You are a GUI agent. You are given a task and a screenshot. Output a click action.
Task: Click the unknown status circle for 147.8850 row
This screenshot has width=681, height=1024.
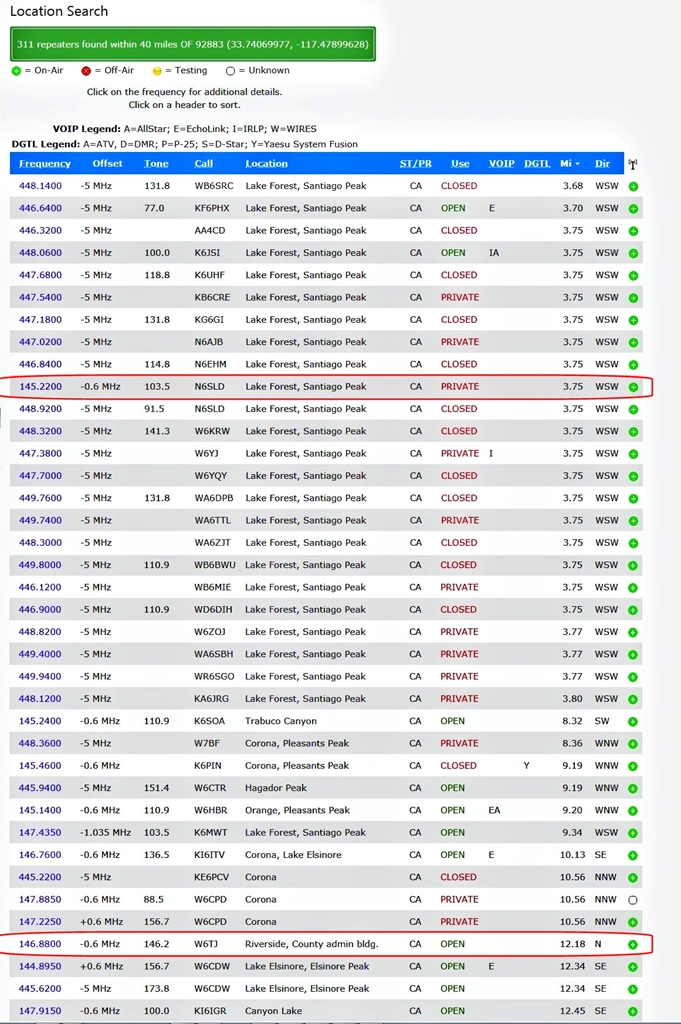(x=633, y=900)
